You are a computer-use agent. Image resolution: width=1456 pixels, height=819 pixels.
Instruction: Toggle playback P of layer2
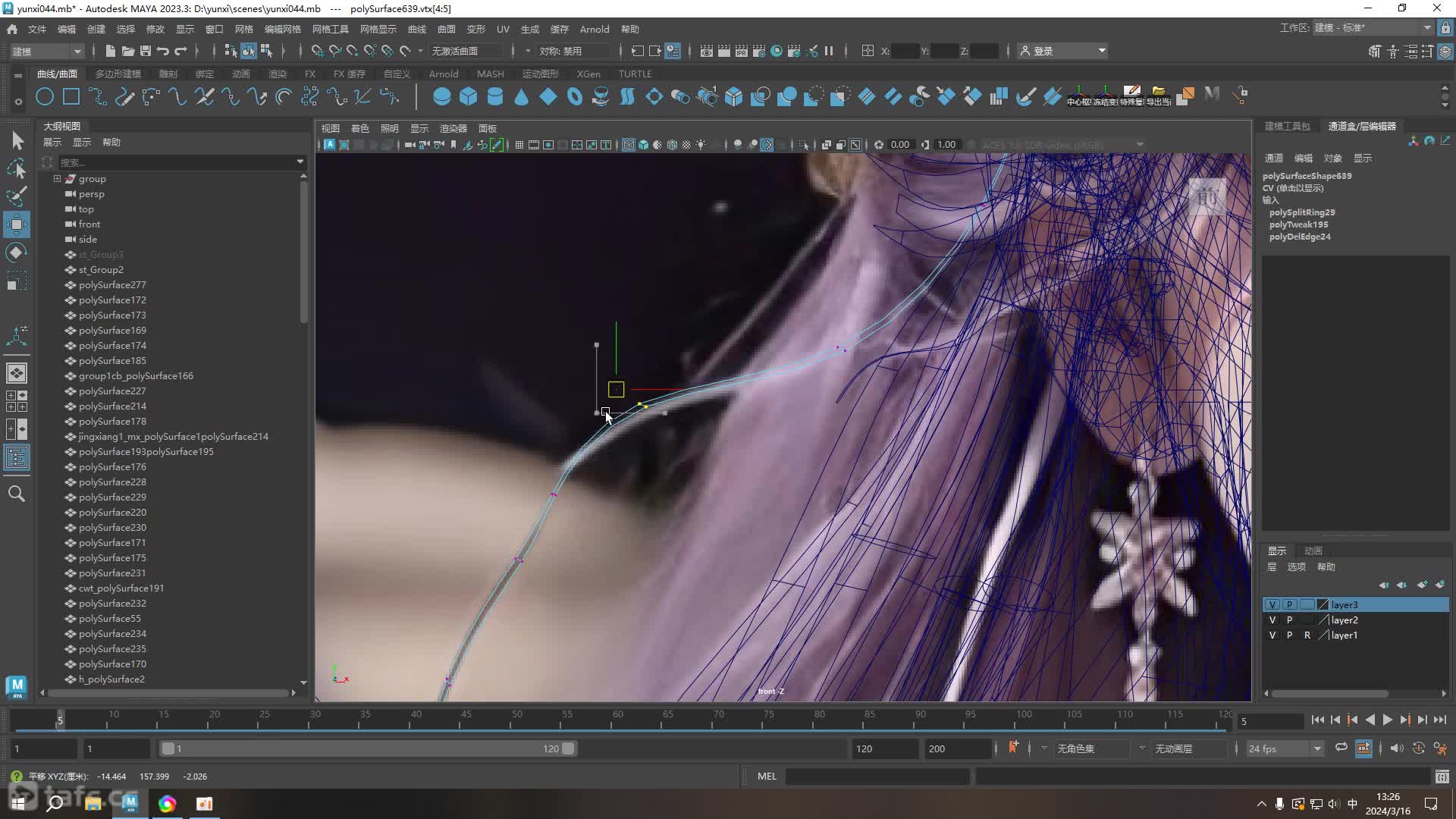point(1289,620)
